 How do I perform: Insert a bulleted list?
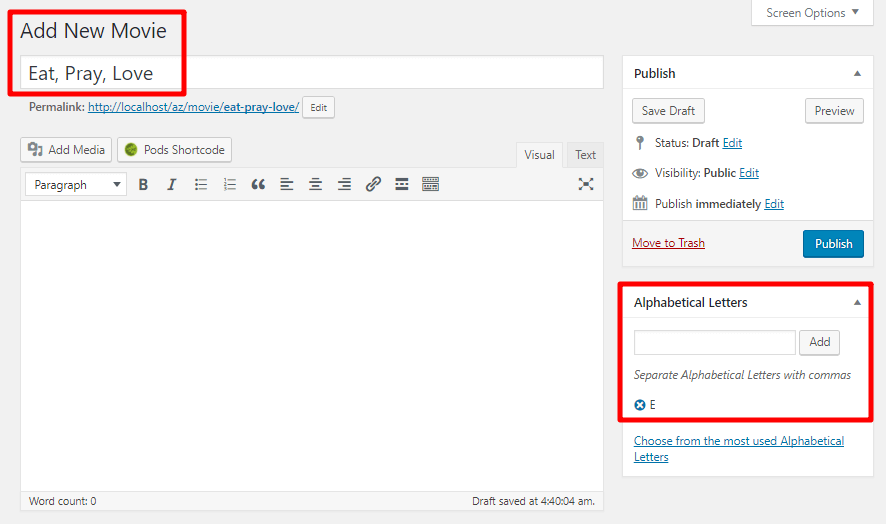[x=201, y=184]
